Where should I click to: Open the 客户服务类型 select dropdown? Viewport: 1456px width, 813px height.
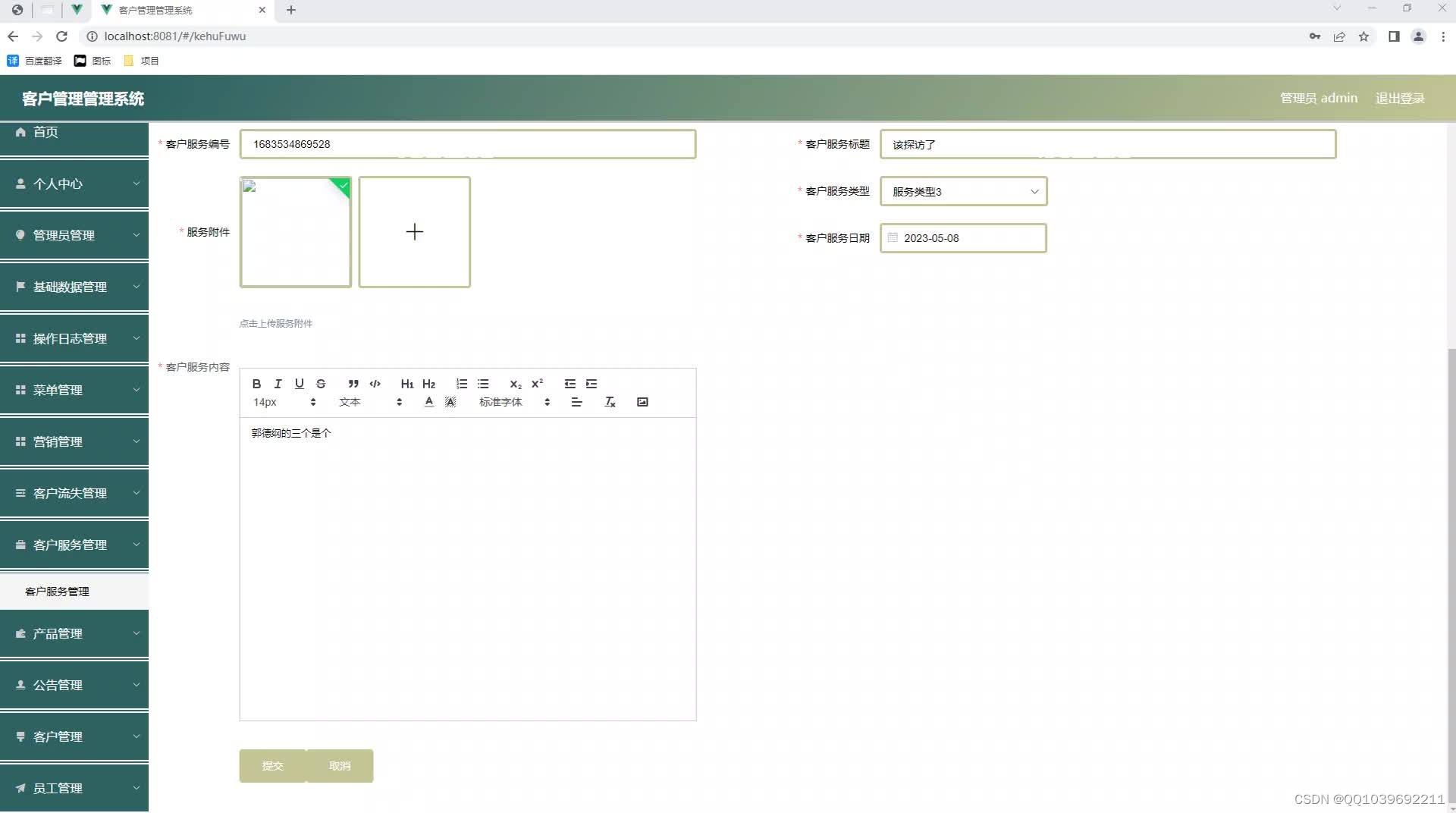coord(963,191)
